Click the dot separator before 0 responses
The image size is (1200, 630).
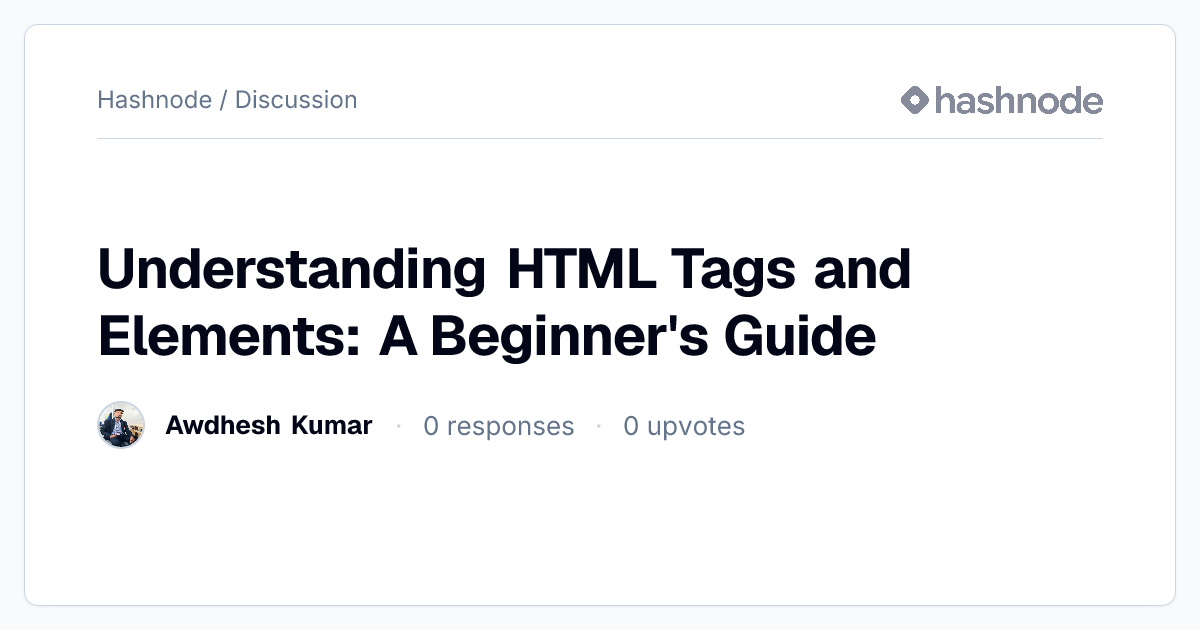click(x=398, y=426)
